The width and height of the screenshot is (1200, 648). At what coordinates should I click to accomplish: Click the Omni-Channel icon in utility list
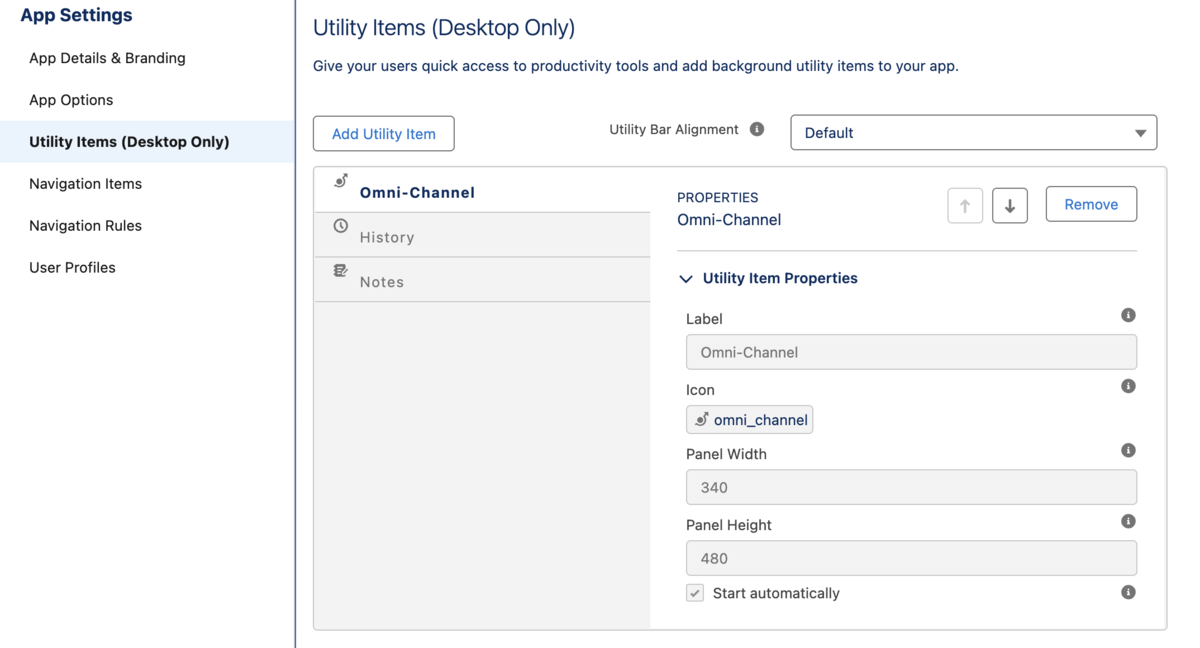click(x=340, y=181)
